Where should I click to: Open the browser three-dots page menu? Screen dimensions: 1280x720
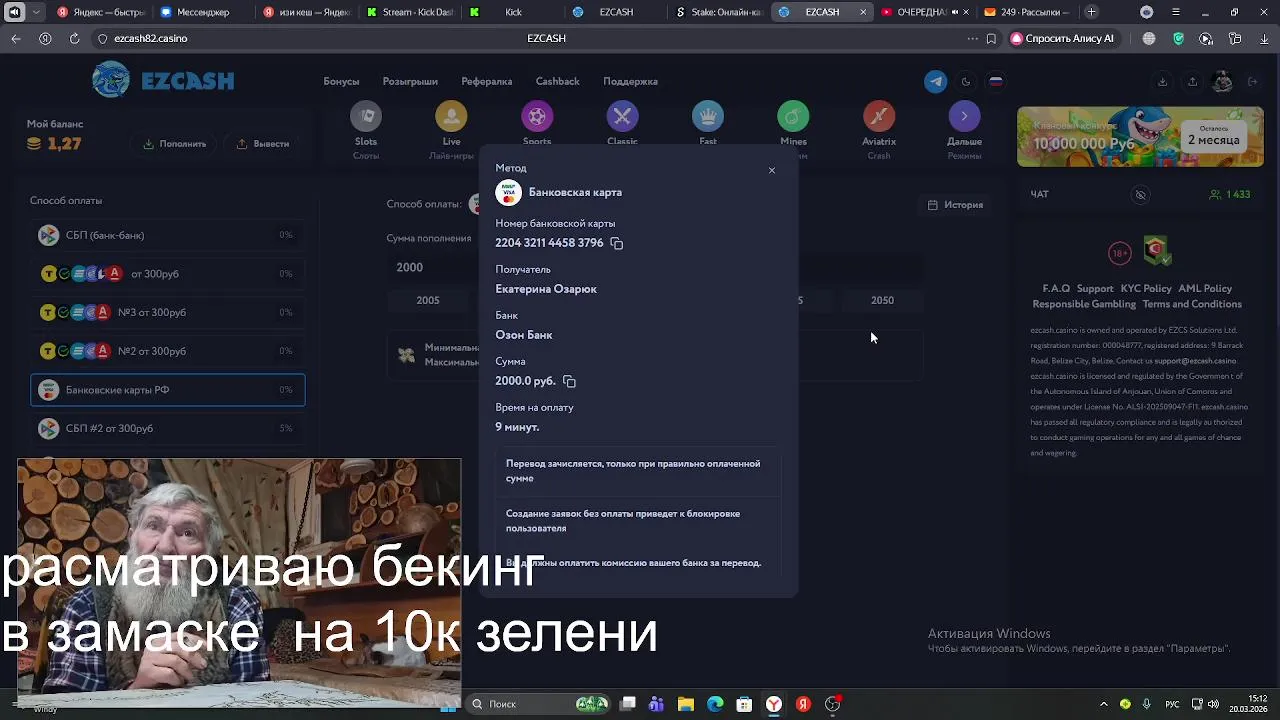[x=972, y=38]
